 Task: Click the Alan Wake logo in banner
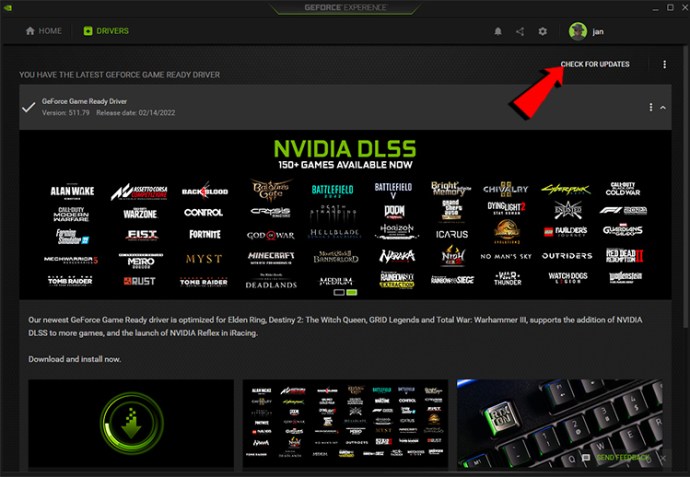coord(72,191)
